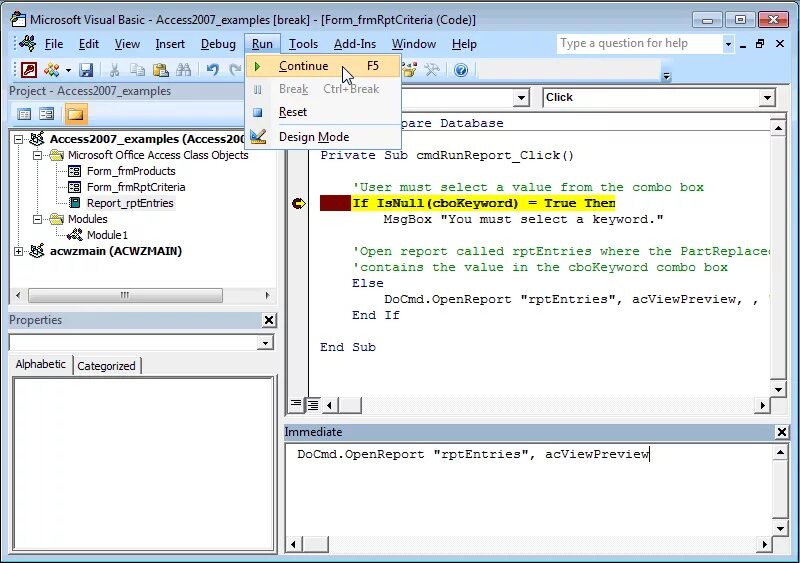Open the Window menu

pos(414,44)
